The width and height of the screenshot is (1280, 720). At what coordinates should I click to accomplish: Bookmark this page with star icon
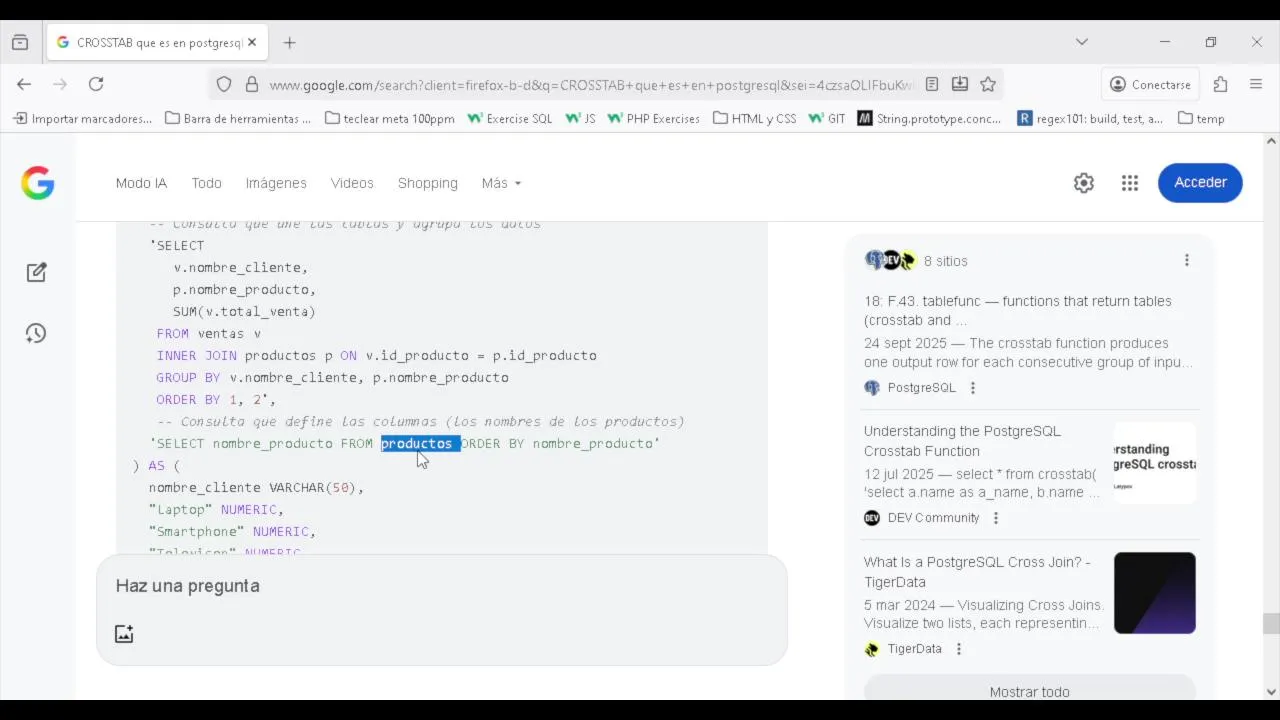click(988, 85)
